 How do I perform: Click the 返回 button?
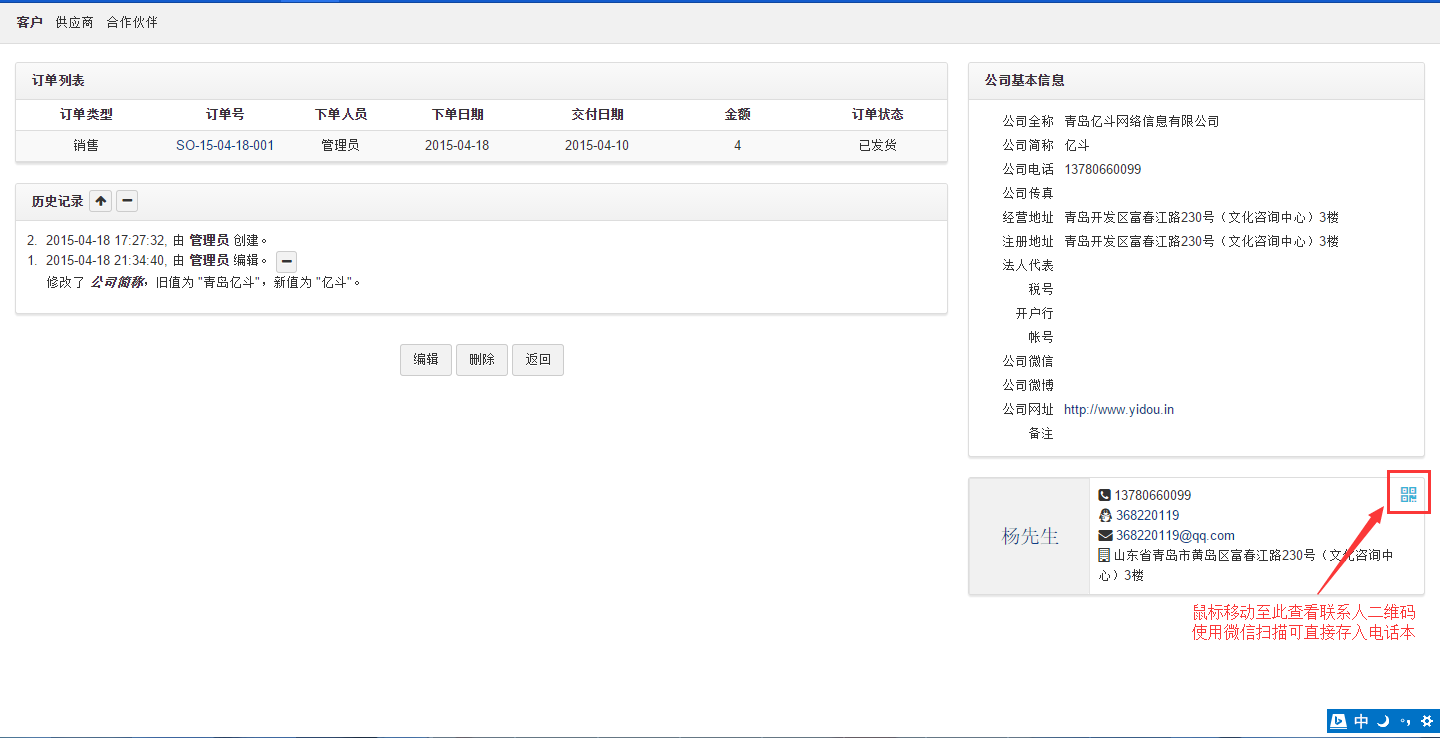[x=538, y=360]
